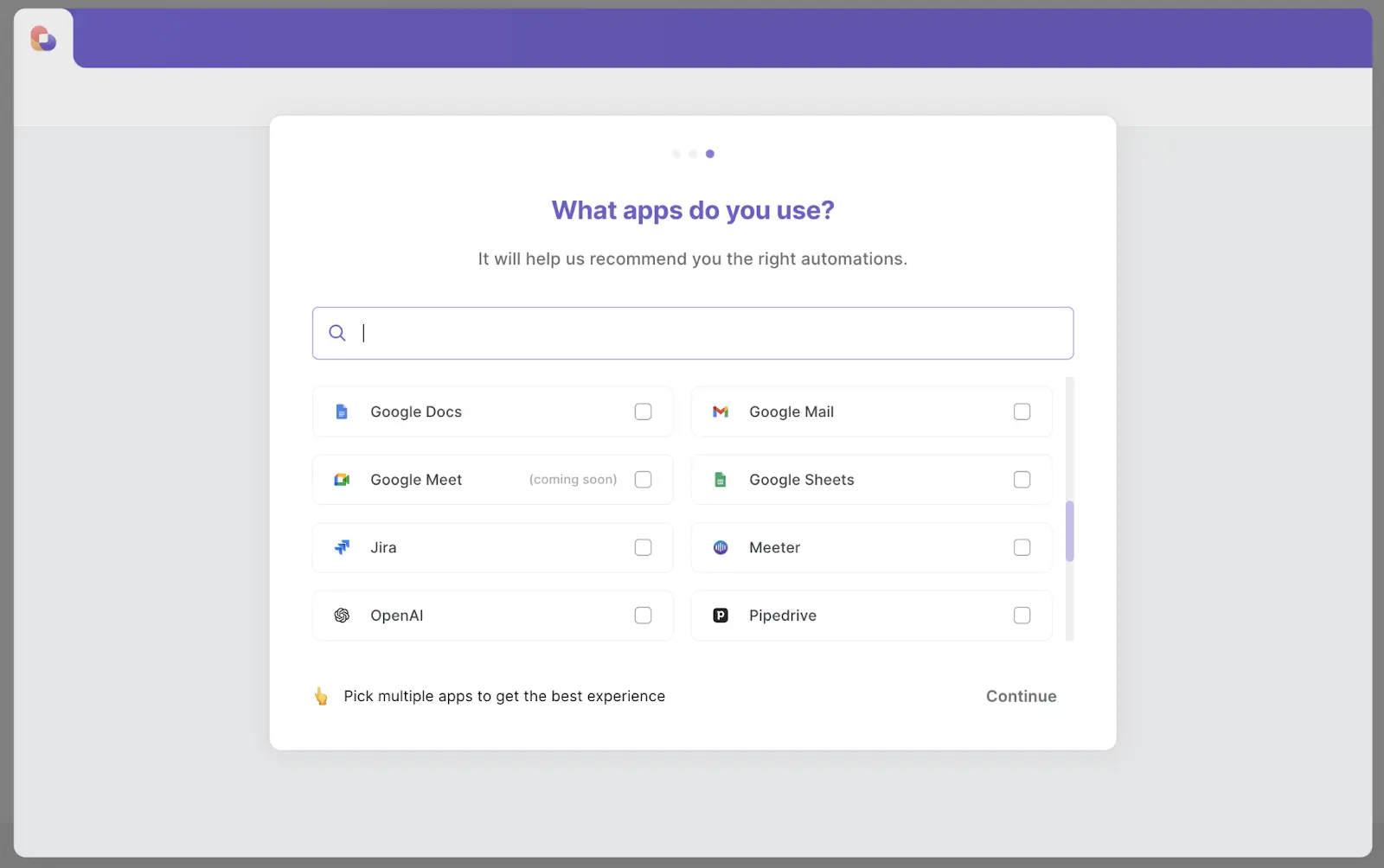Click the Google Sheets icon
The image size is (1384, 868).
pyautogui.click(x=721, y=480)
